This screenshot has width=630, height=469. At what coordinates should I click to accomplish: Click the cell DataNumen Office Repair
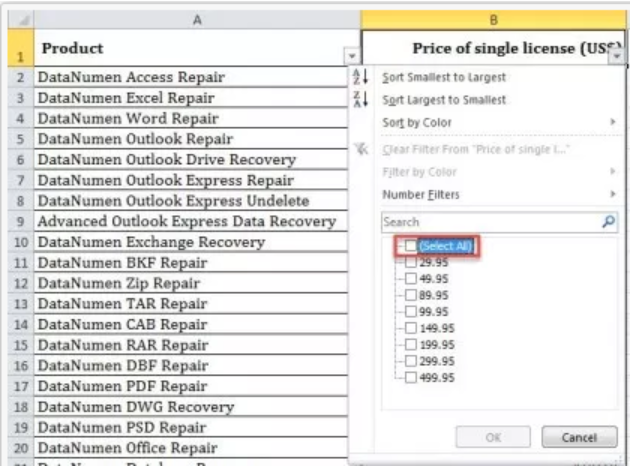(x=191, y=448)
